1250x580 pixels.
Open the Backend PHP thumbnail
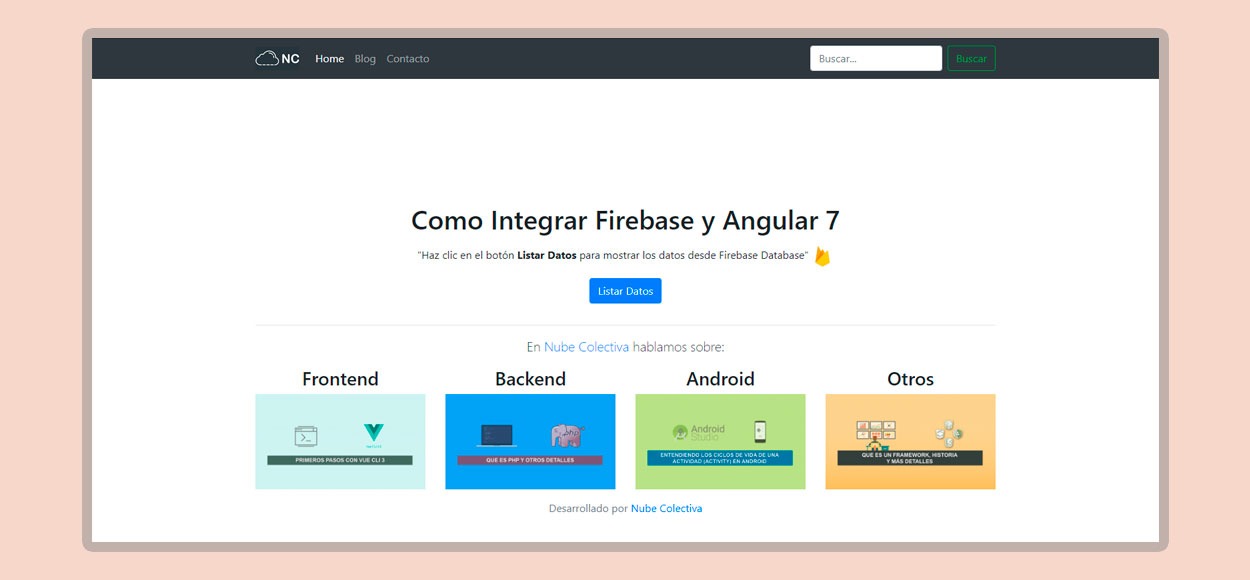[x=530, y=441]
